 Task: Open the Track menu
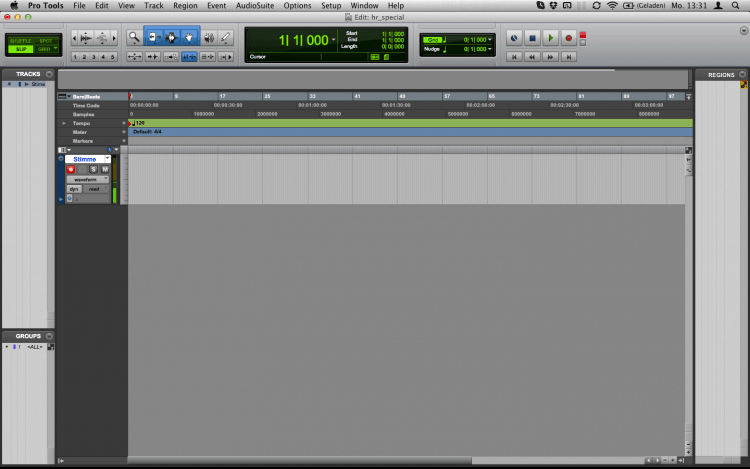[x=154, y=6]
